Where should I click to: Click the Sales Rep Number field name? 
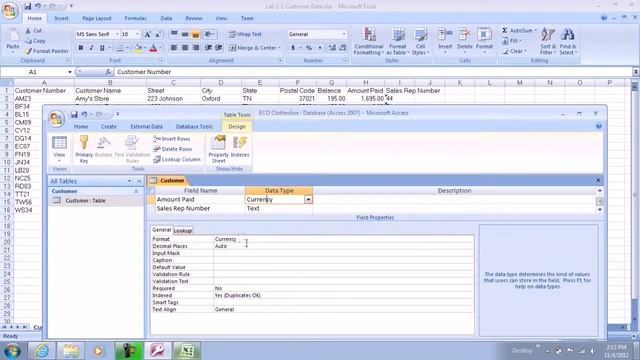(183, 208)
